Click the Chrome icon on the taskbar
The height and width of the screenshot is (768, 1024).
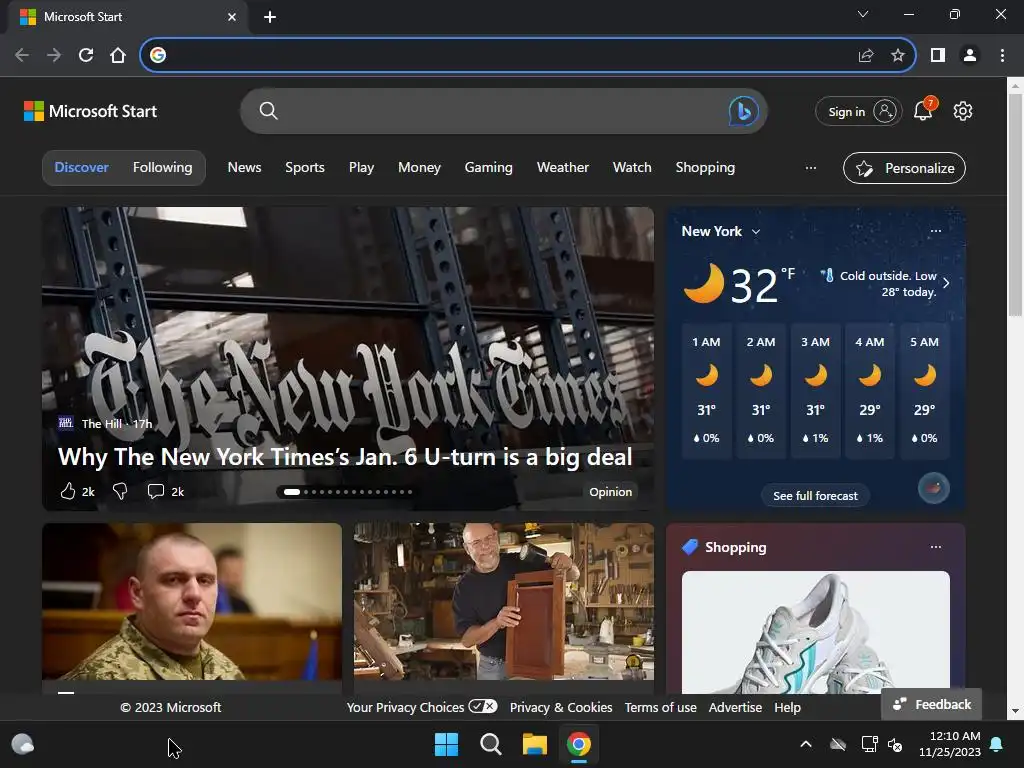(x=579, y=744)
